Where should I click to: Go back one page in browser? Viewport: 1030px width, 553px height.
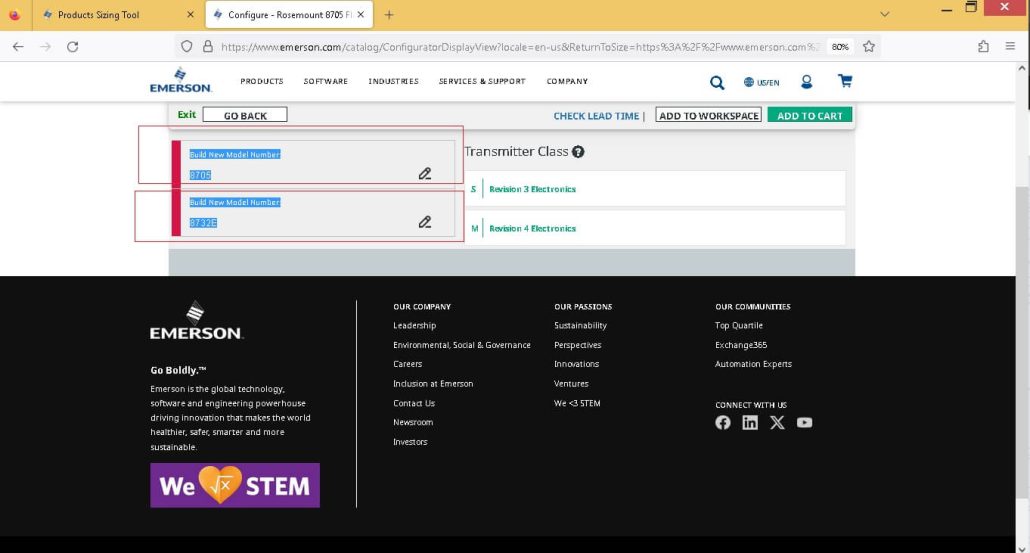click(x=18, y=47)
